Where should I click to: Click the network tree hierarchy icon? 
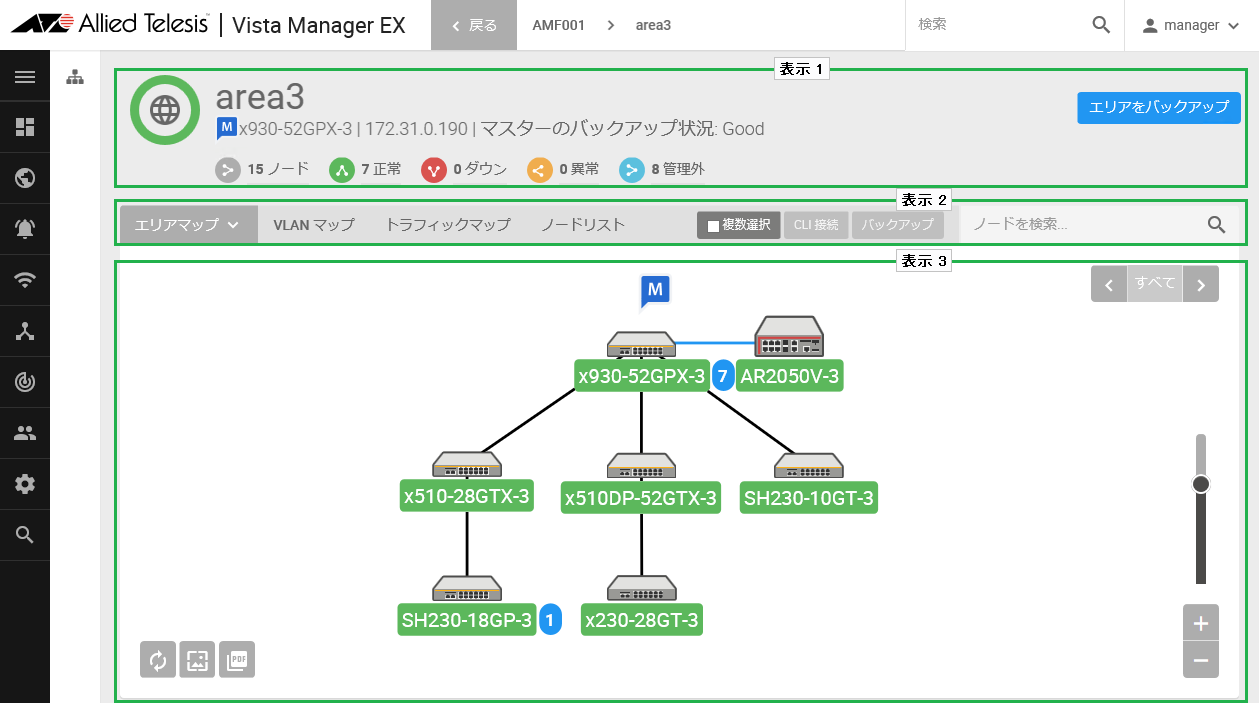point(75,77)
